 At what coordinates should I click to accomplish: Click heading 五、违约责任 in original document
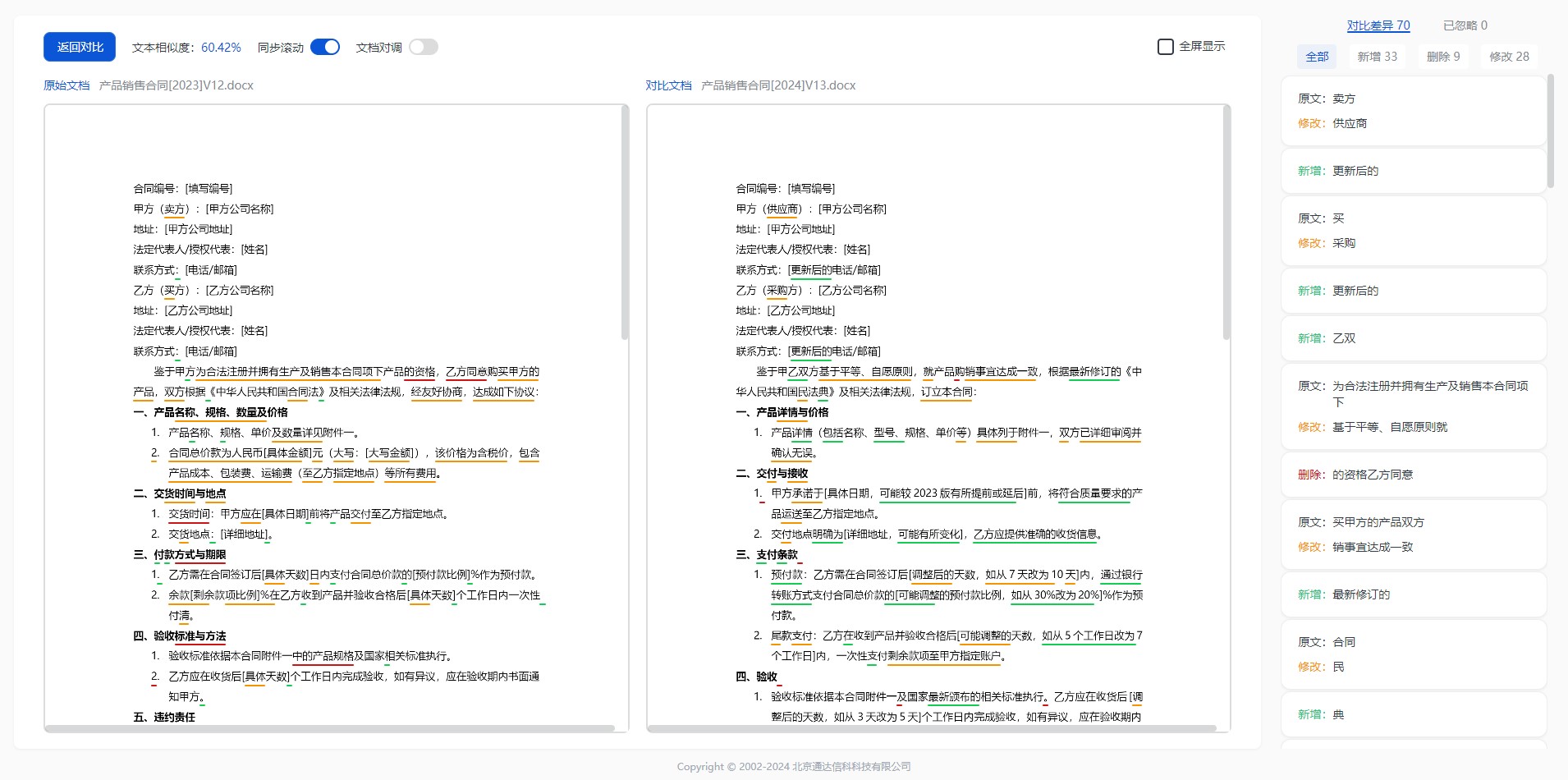pyautogui.click(x=164, y=717)
